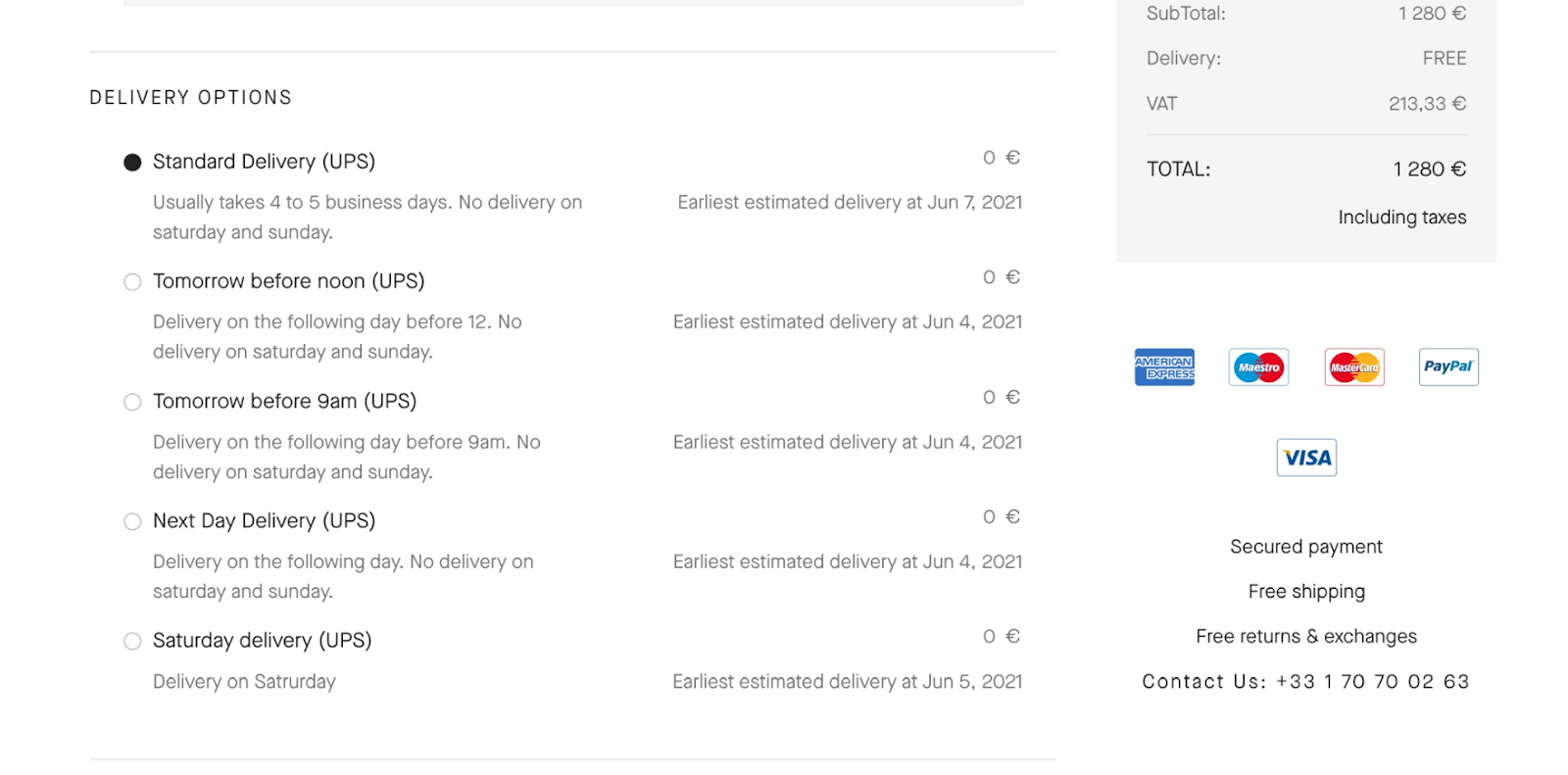Click the Free returns & exchanges text
The image size is (1568, 775).
coord(1306,637)
